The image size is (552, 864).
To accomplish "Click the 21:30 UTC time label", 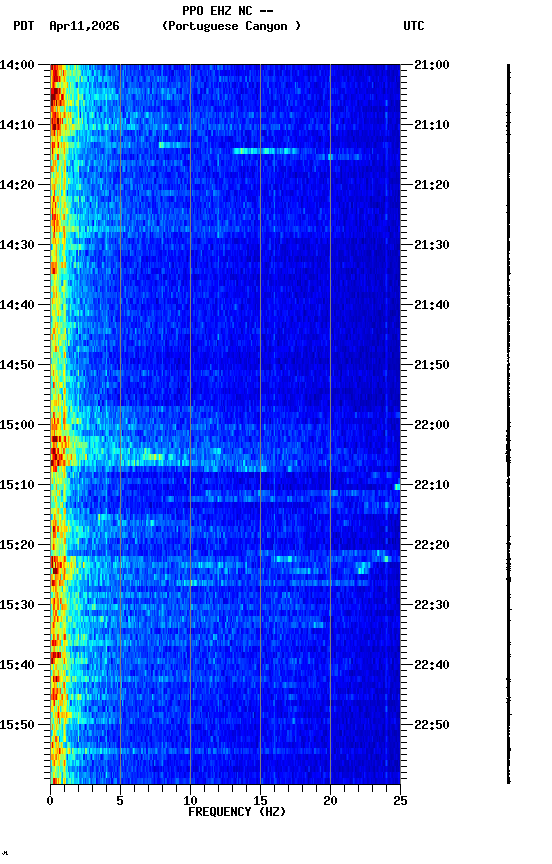I will (x=432, y=245).
